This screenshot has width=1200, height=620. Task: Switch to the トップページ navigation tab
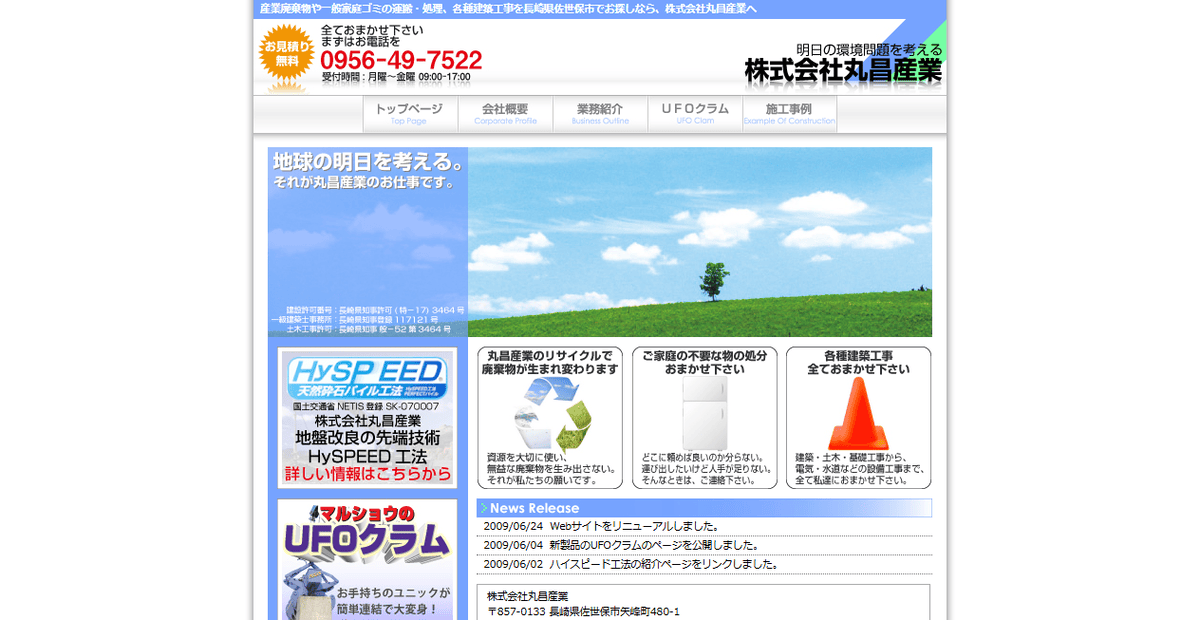tap(410, 112)
